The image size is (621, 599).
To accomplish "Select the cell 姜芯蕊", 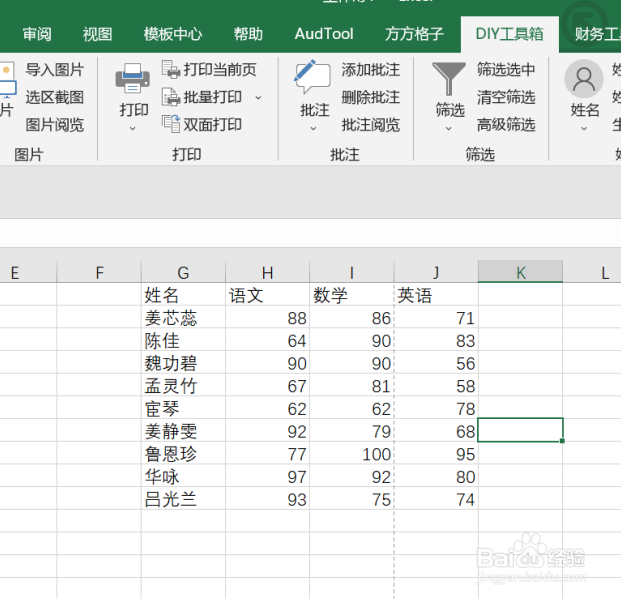I will (x=183, y=317).
